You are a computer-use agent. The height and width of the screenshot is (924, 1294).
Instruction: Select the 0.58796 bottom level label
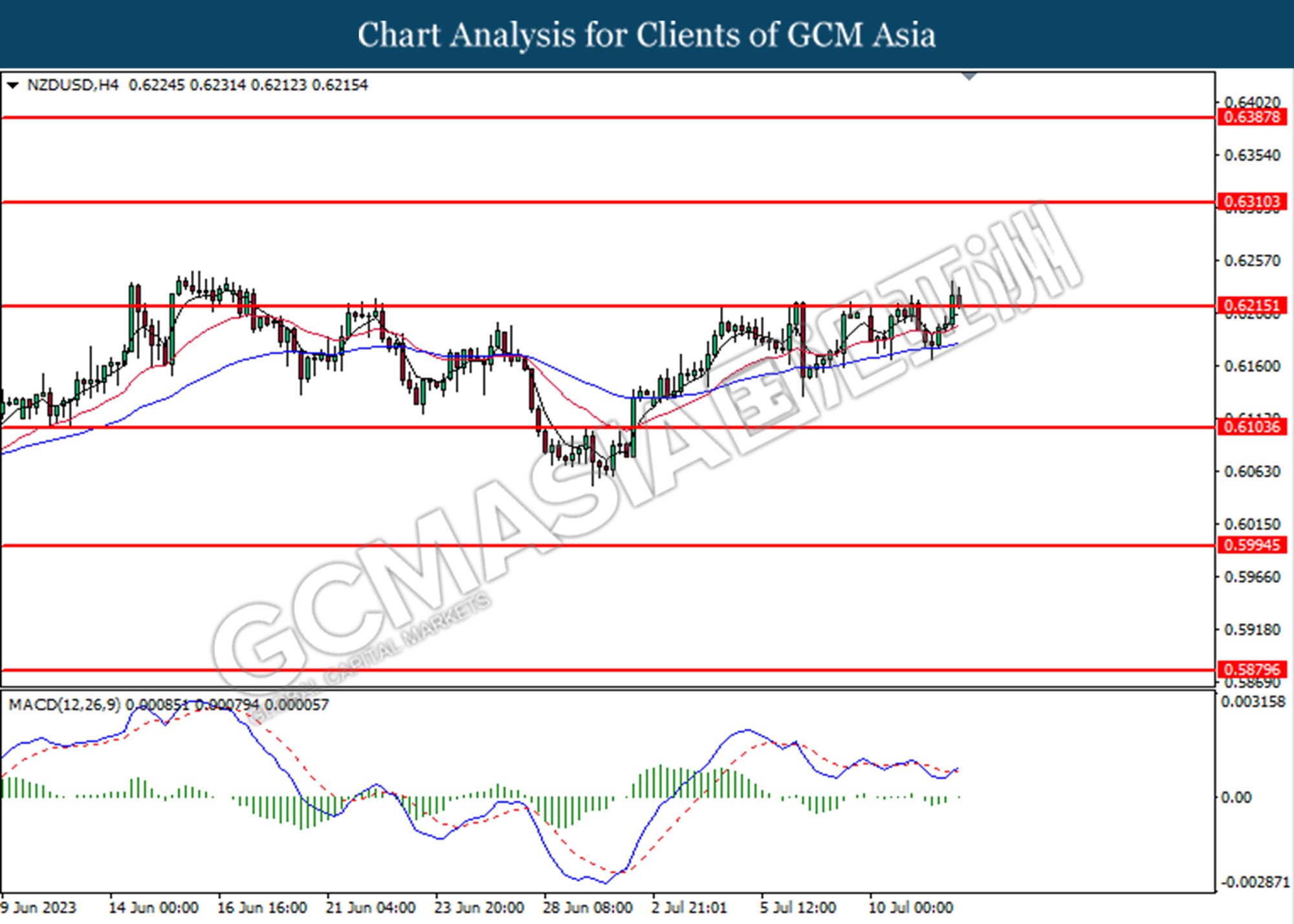coord(1253,670)
